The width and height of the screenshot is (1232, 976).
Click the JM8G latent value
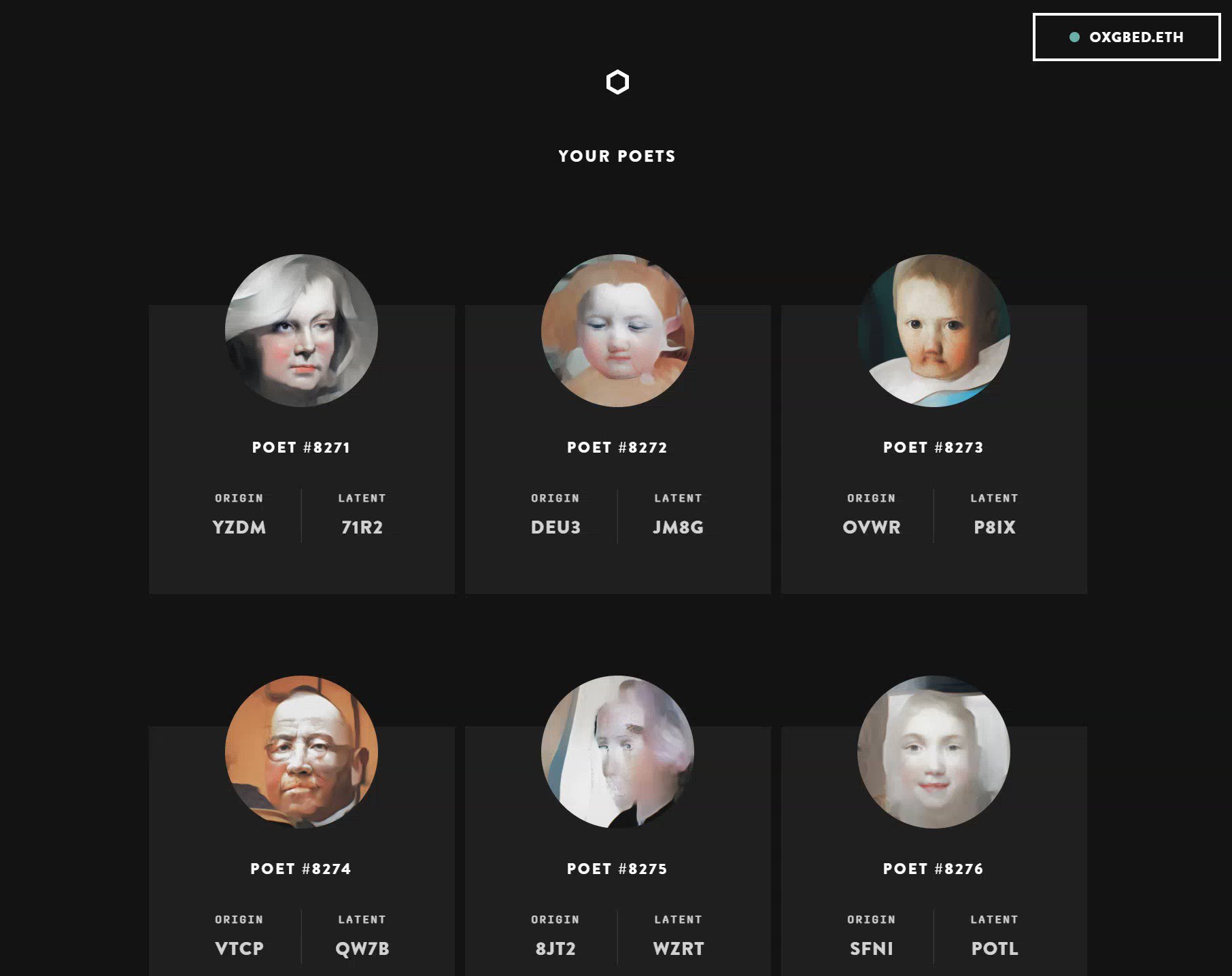[x=678, y=527]
